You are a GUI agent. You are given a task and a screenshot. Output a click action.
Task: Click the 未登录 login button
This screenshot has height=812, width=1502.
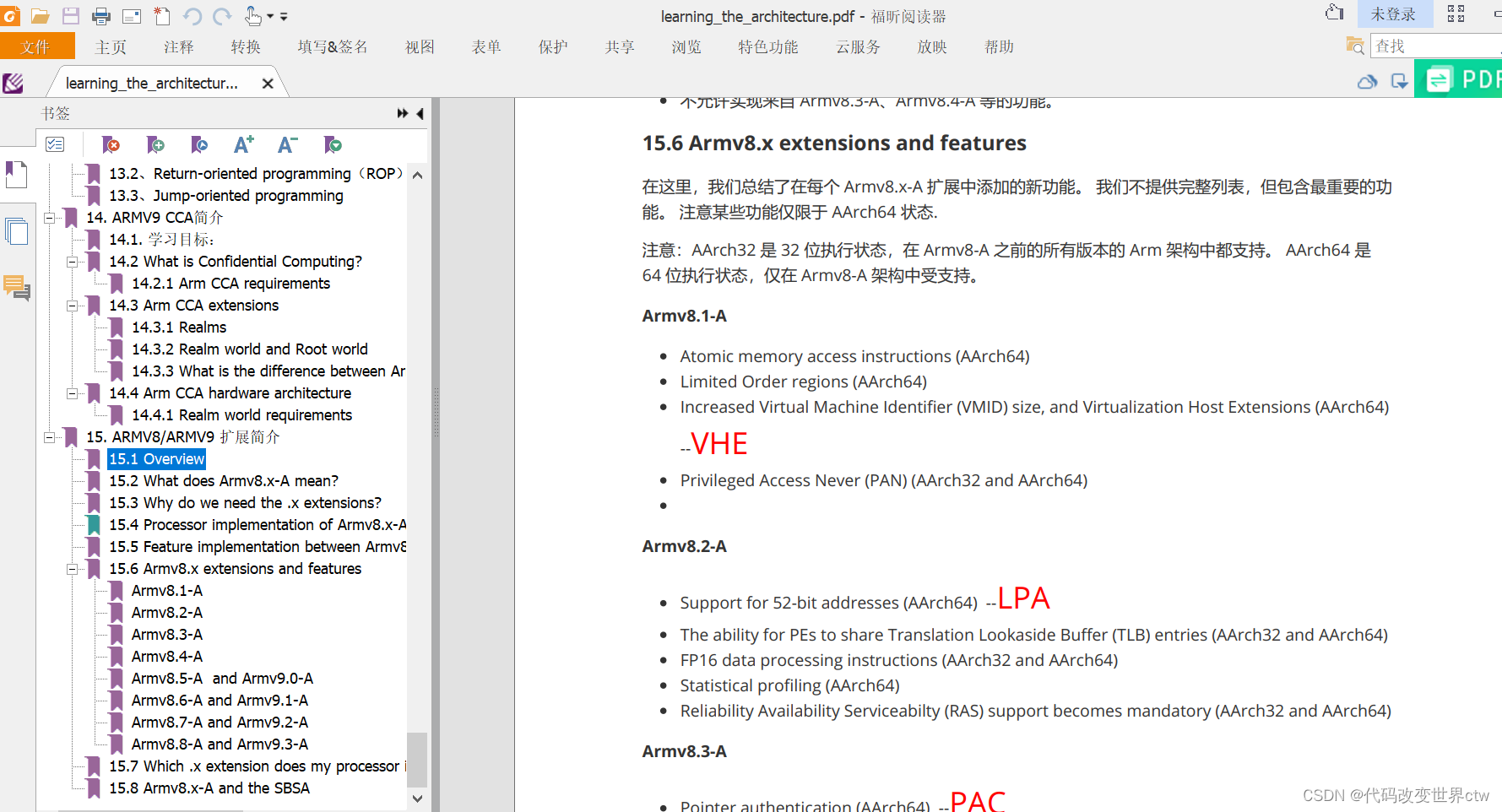coord(1394,14)
